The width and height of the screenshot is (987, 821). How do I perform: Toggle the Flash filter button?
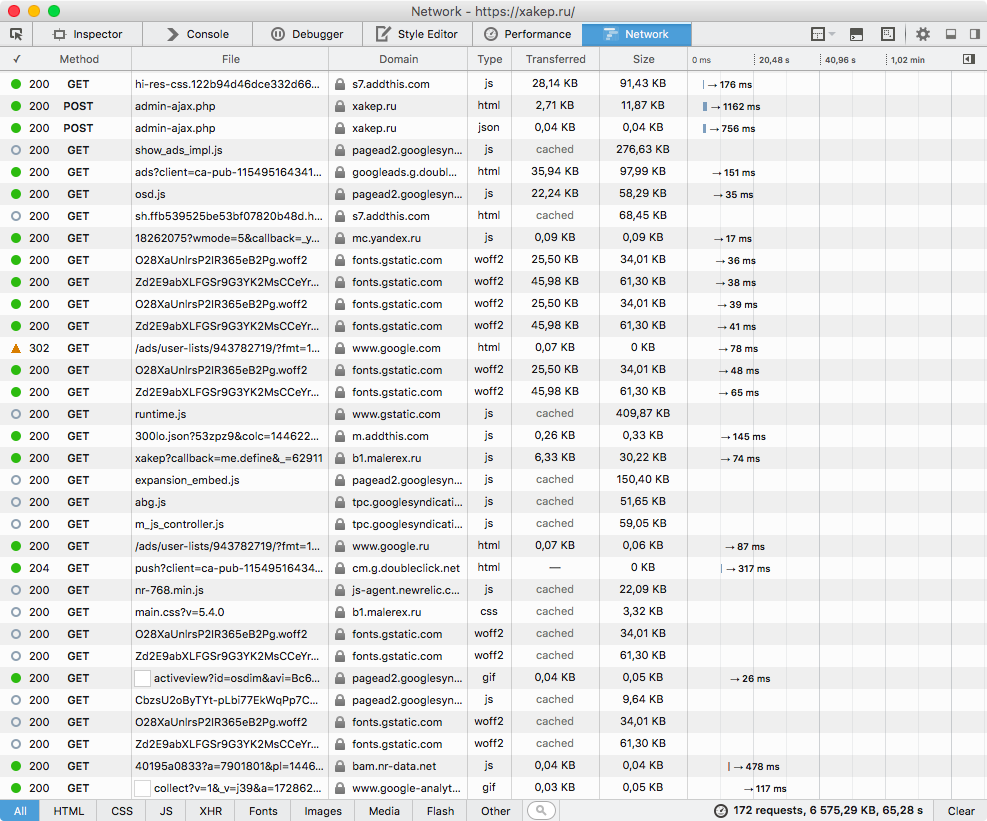pyautogui.click(x=440, y=811)
